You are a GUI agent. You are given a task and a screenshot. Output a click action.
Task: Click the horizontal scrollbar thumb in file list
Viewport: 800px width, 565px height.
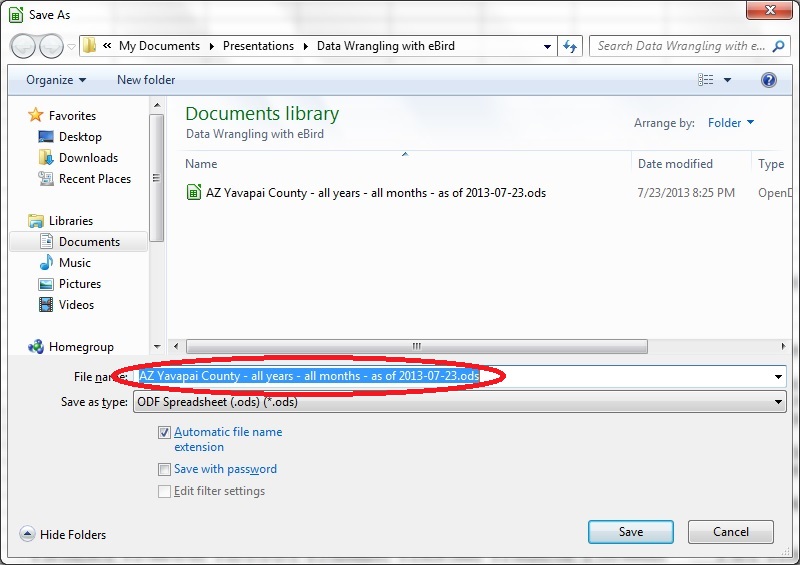pos(417,346)
